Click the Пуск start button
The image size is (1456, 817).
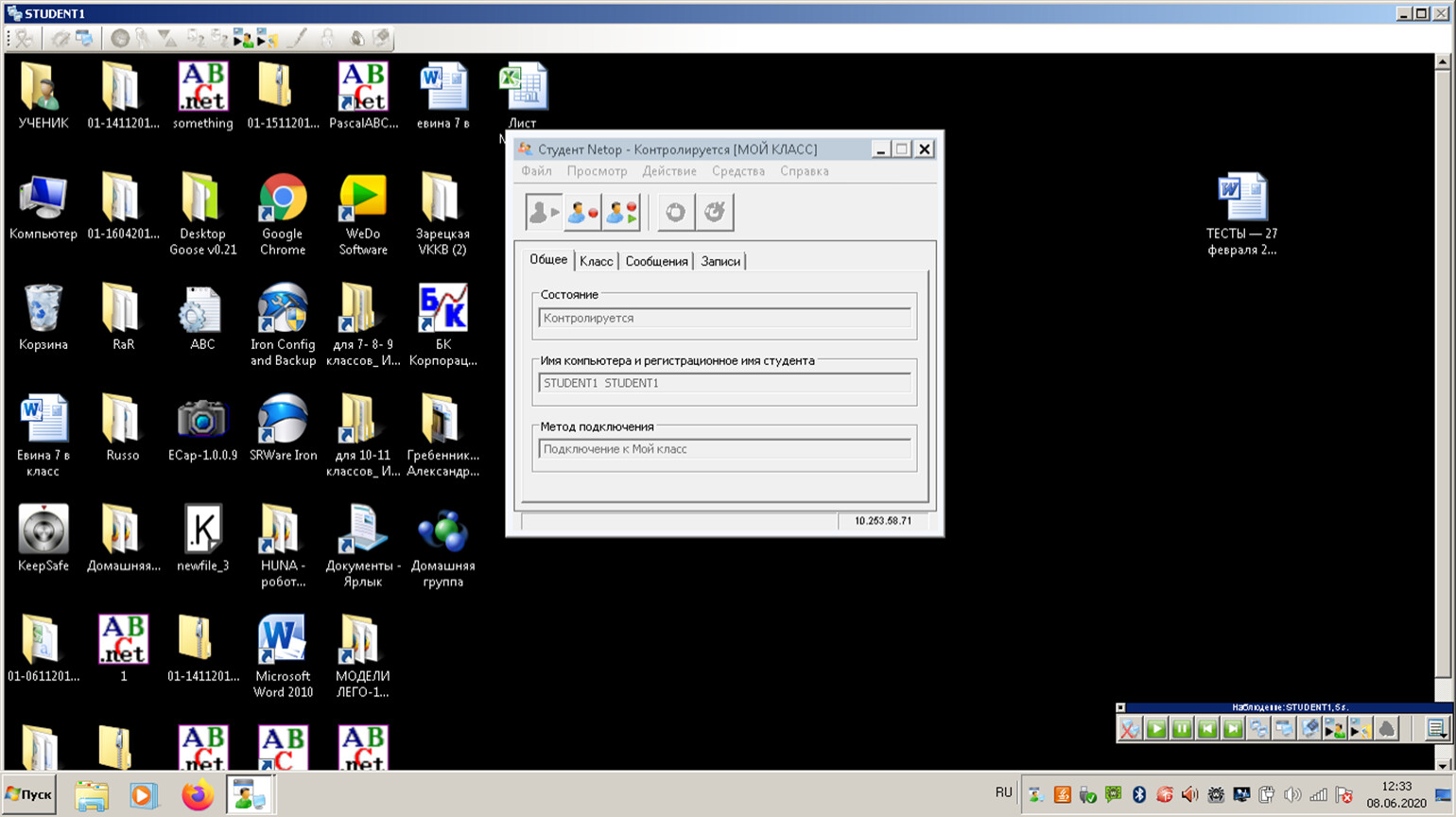tap(29, 794)
